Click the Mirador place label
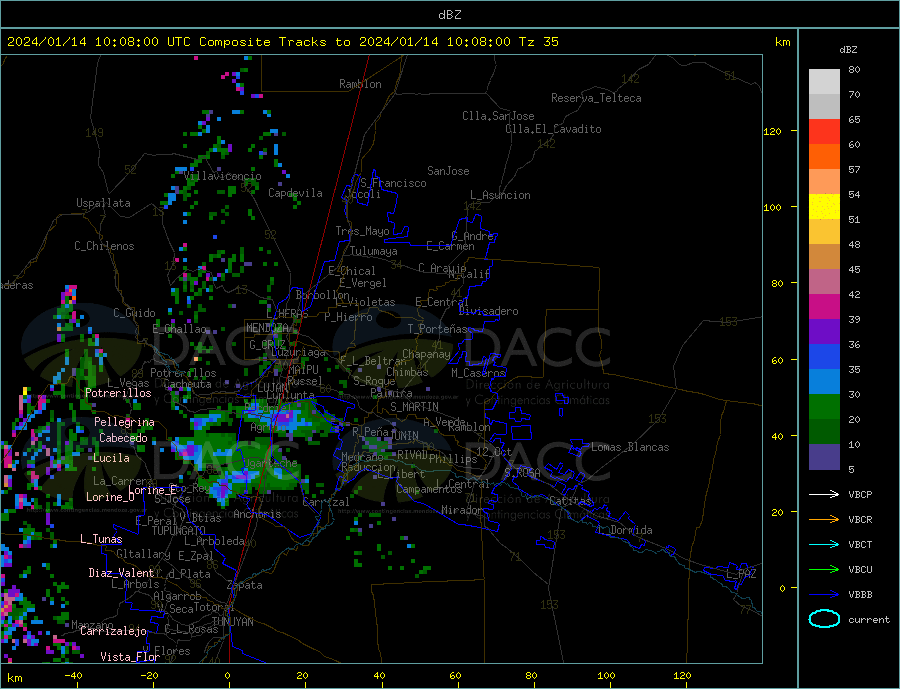 462,510
